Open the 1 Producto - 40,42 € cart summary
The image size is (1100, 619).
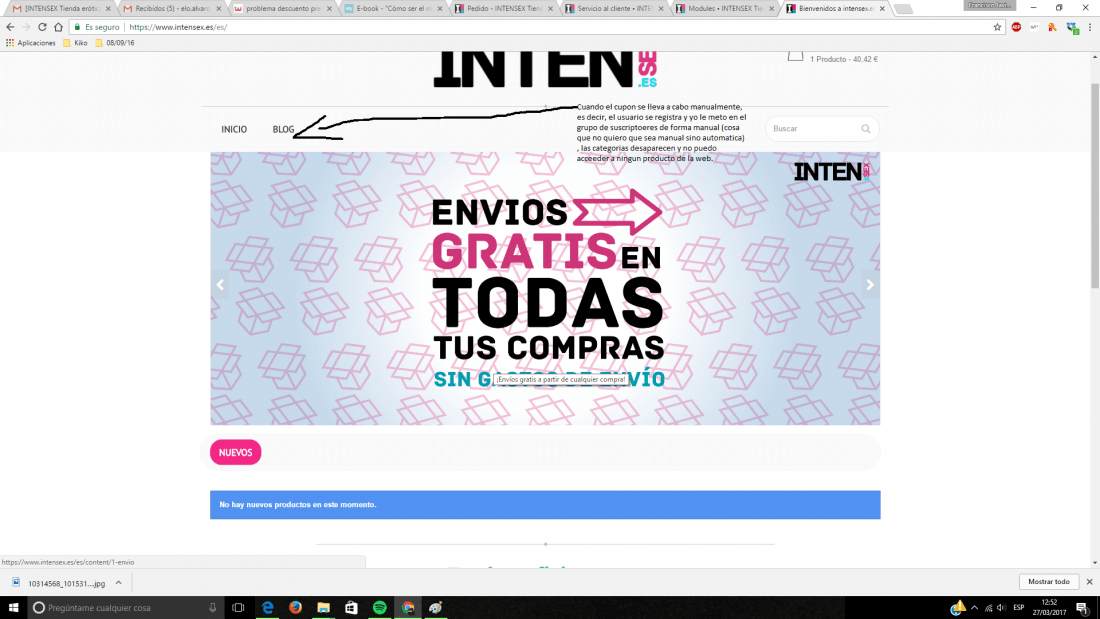click(844, 59)
